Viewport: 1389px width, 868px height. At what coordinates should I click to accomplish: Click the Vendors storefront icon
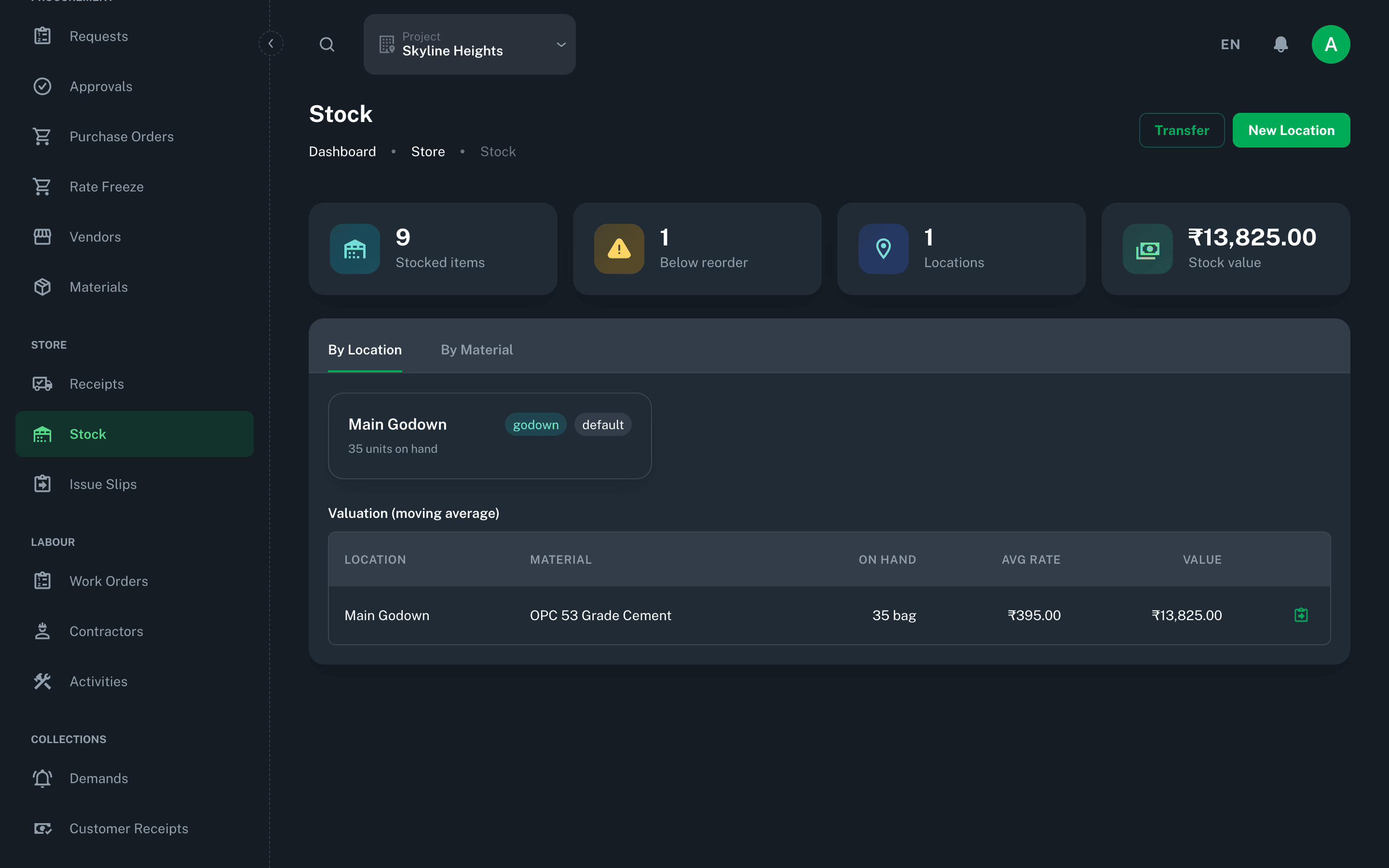tap(42, 236)
